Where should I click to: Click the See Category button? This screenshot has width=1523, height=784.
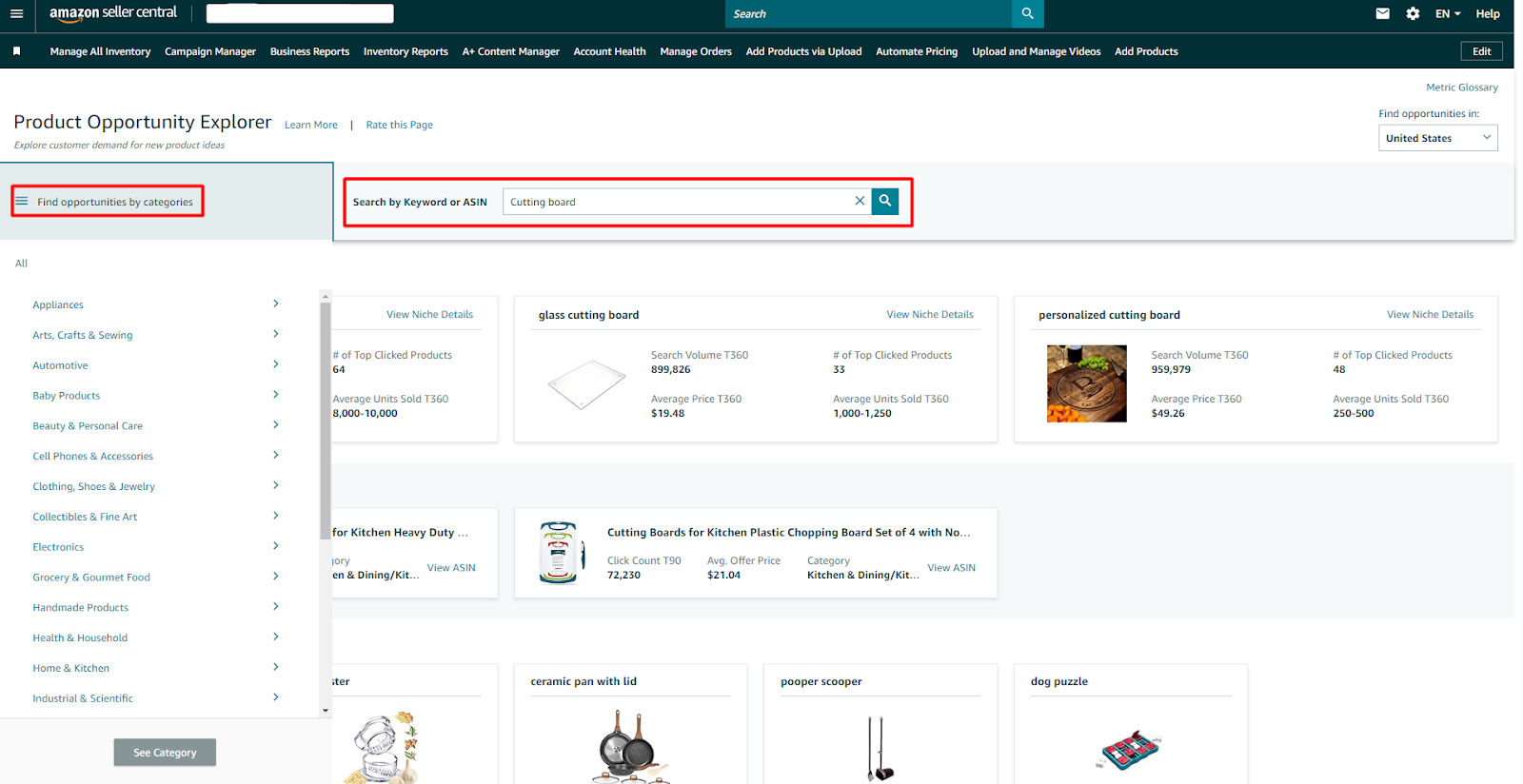tap(165, 752)
